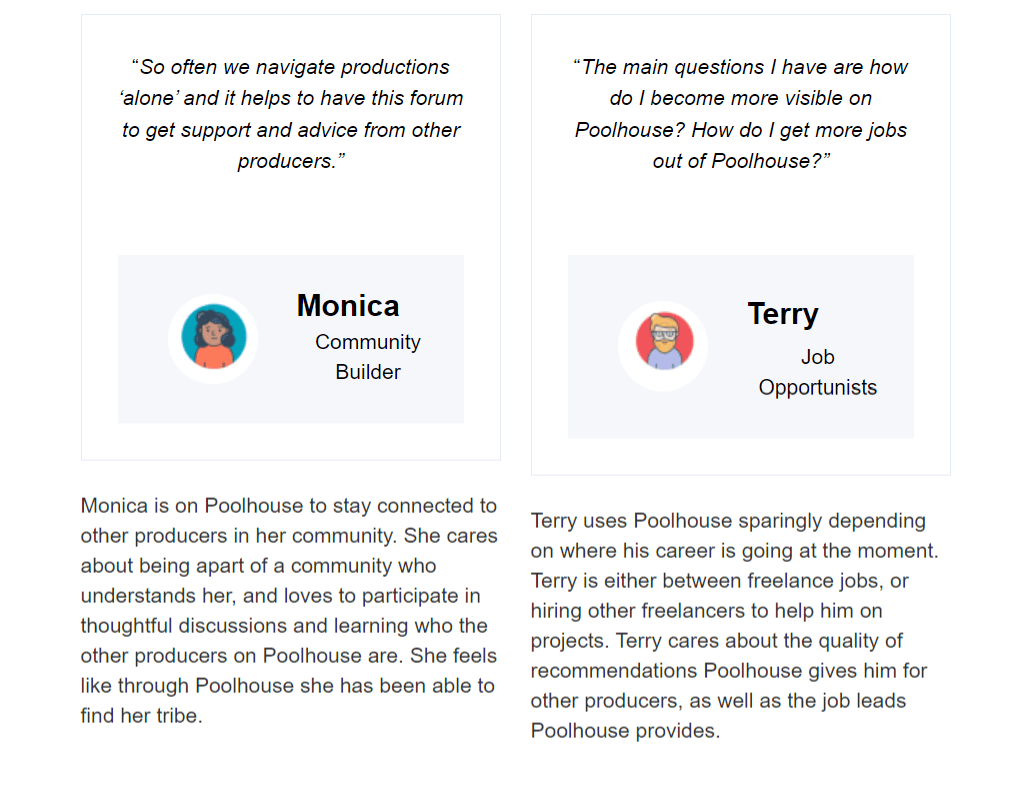
Task: Click Monica's avatar icon
Action: coord(213,338)
